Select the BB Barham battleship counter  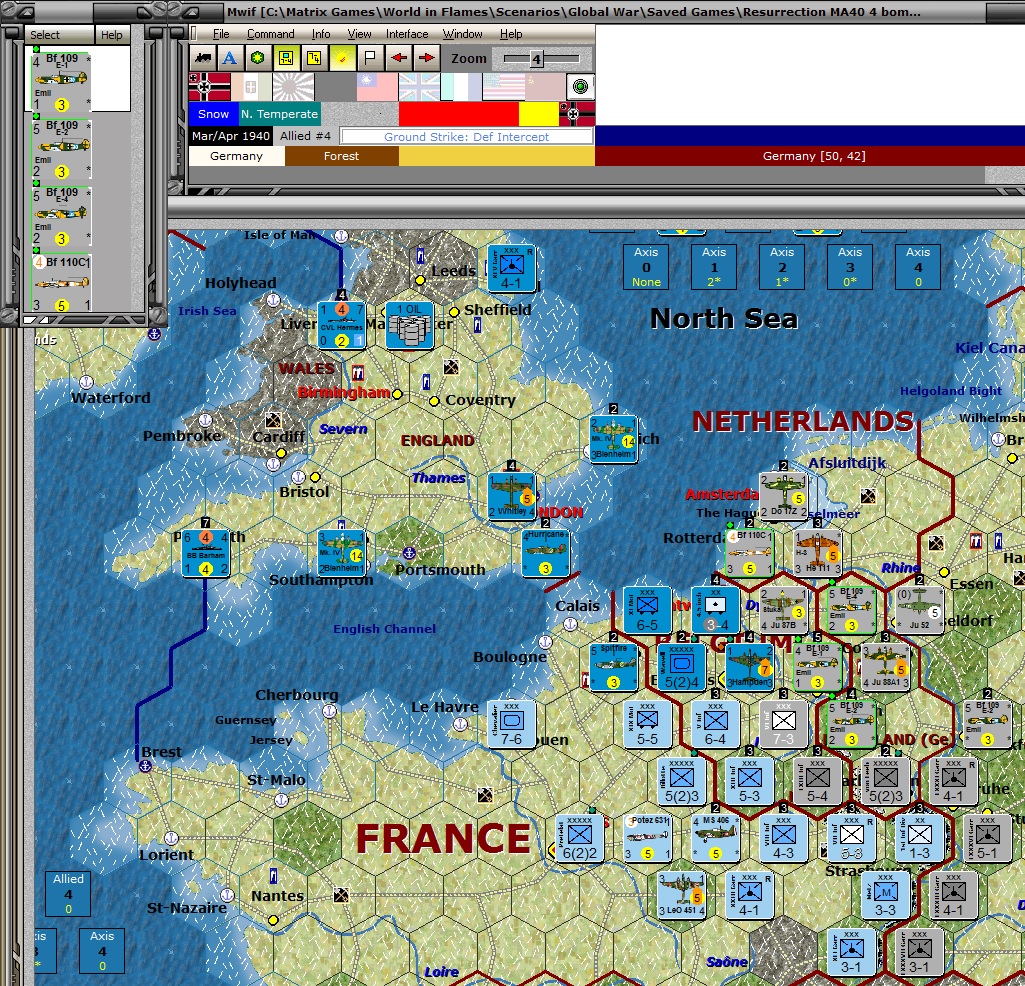point(206,553)
